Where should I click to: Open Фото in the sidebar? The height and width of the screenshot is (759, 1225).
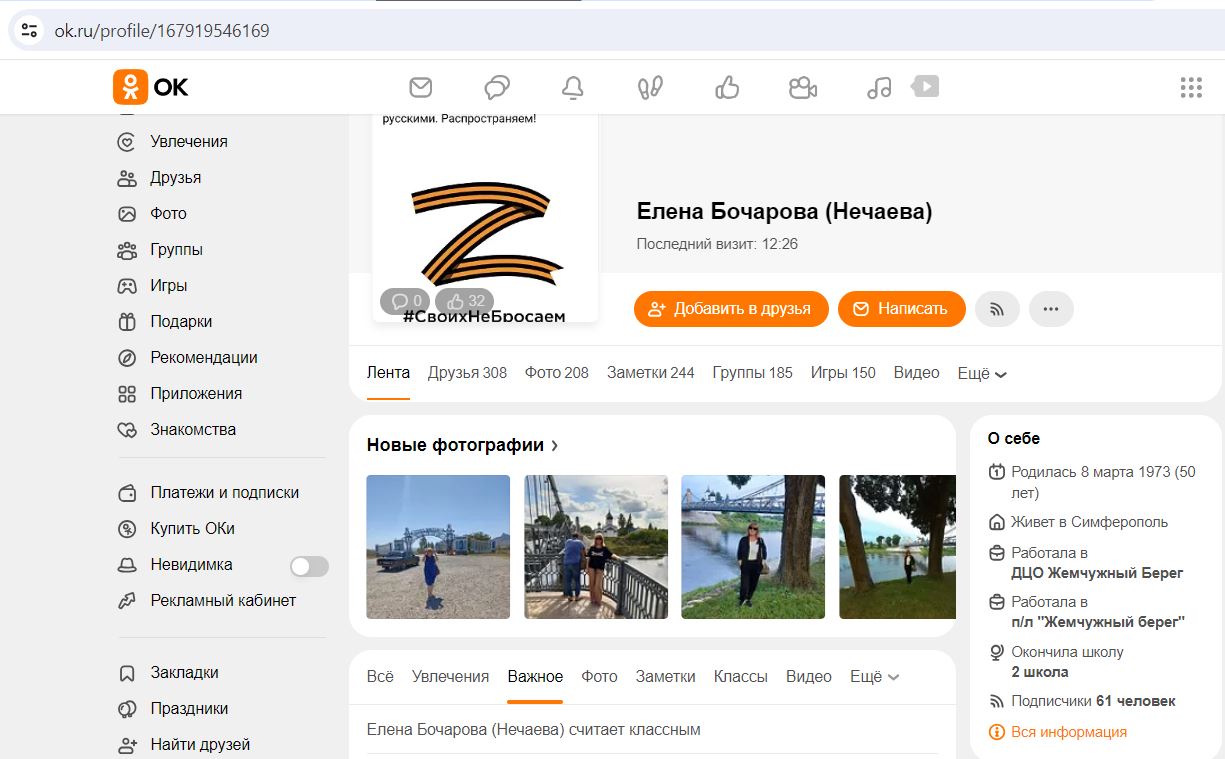(168, 213)
